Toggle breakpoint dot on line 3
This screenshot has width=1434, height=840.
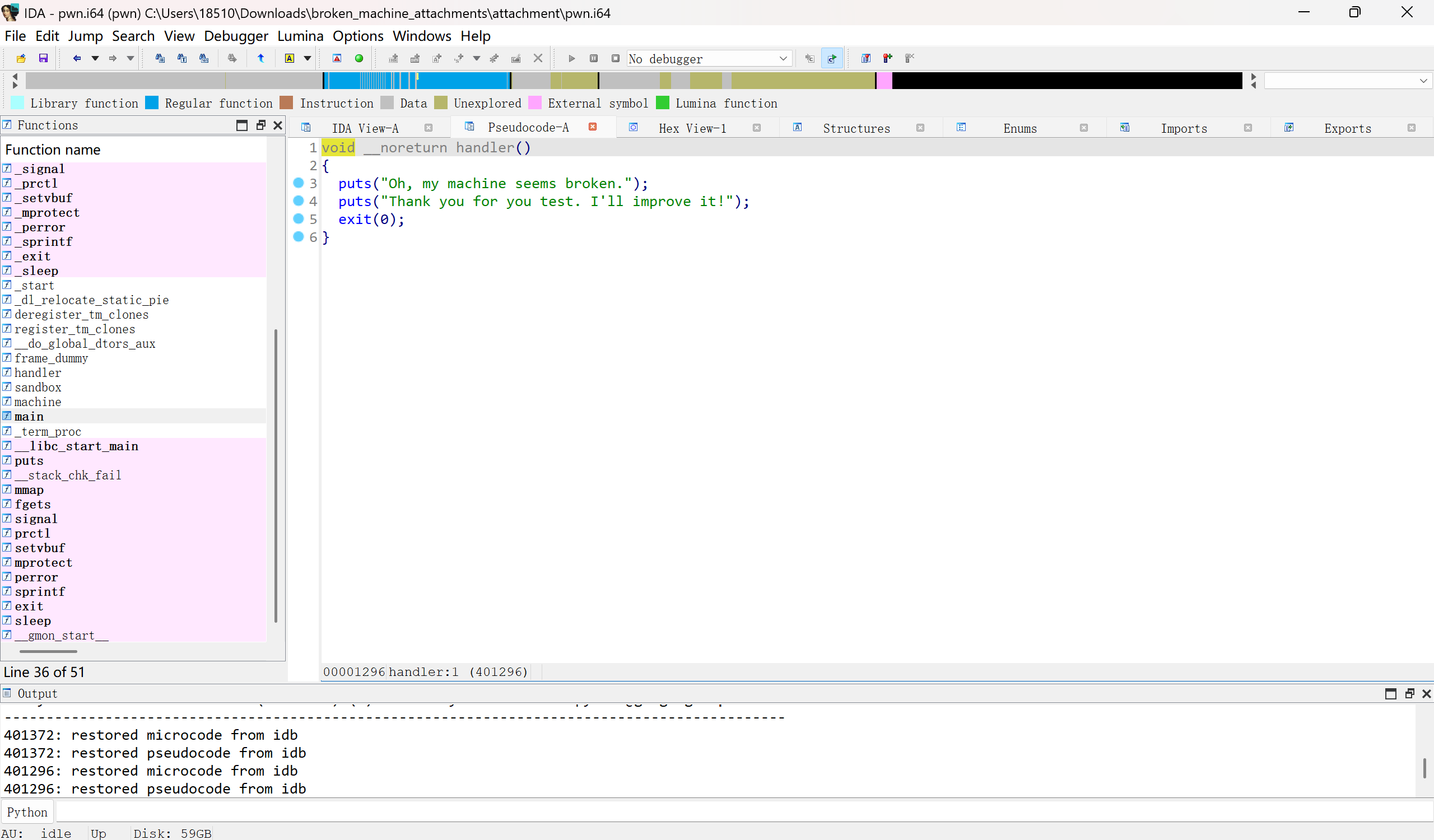pyautogui.click(x=298, y=183)
